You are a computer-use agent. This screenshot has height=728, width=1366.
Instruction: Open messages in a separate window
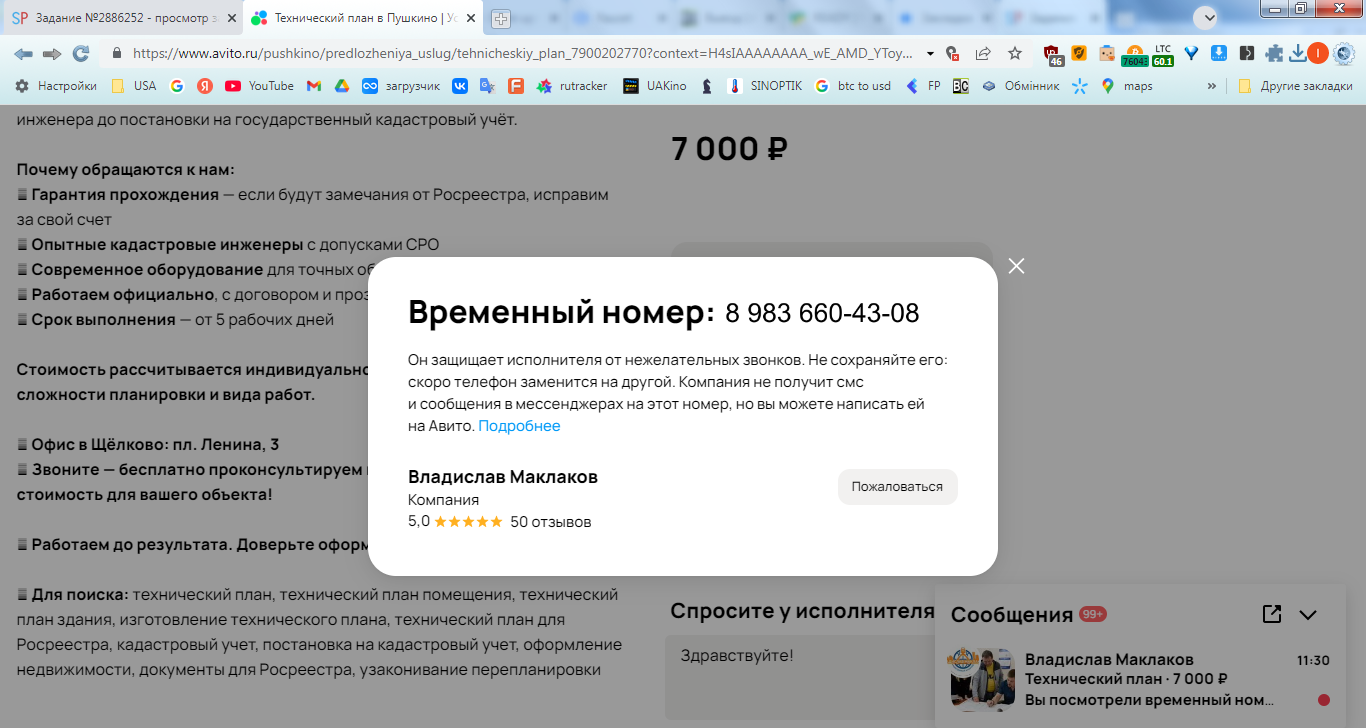coord(1272,614)
